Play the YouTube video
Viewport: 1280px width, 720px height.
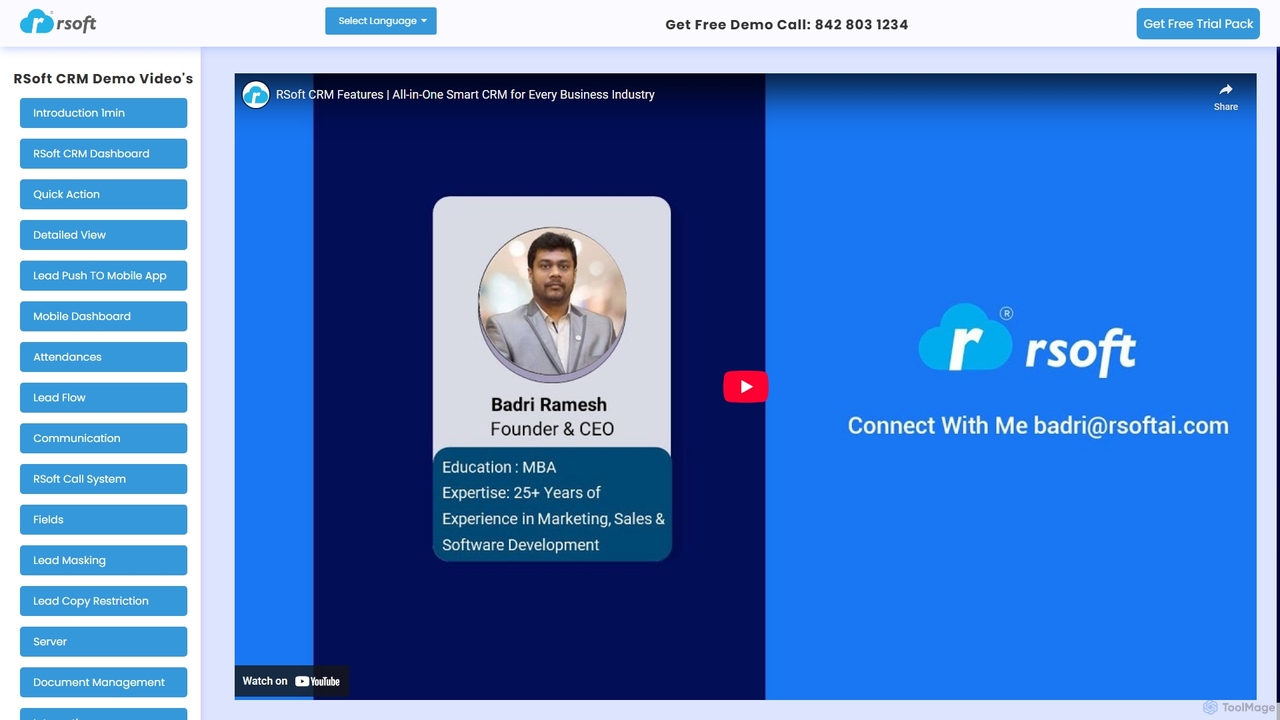pyautogui.click(x=745, y=387)
